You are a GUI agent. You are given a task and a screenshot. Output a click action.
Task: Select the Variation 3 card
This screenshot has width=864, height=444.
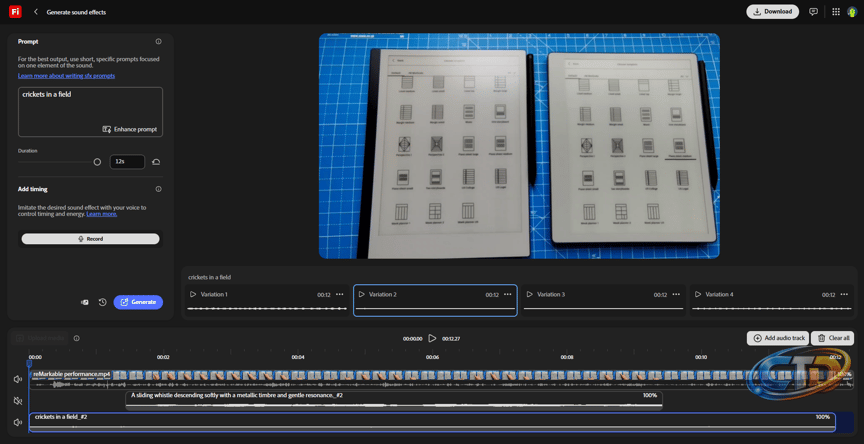603,300
